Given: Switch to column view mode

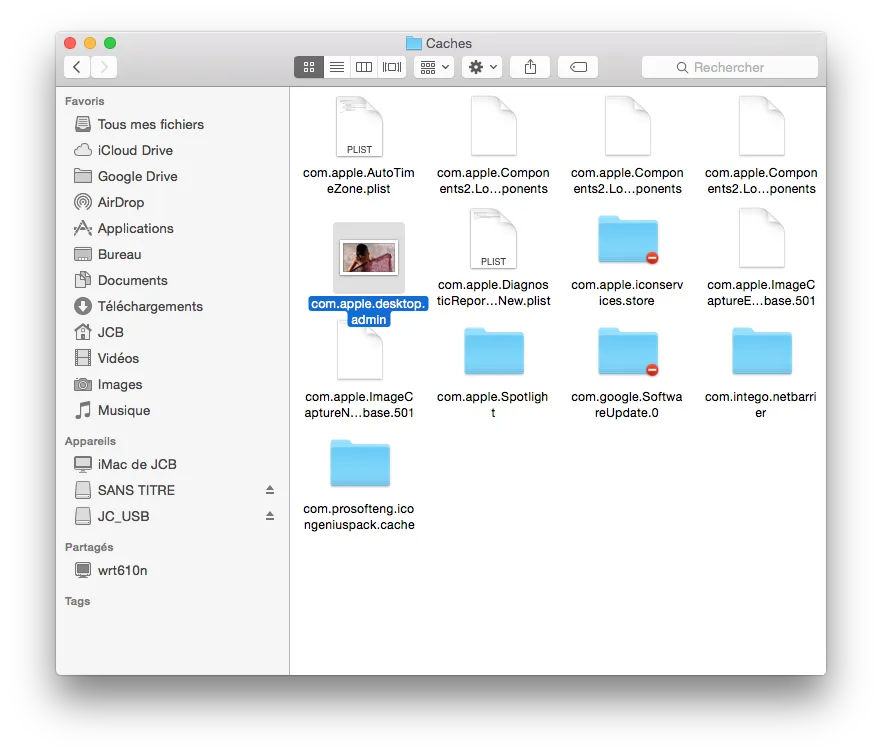Looking at the screenshot, I should pos(364,68).
